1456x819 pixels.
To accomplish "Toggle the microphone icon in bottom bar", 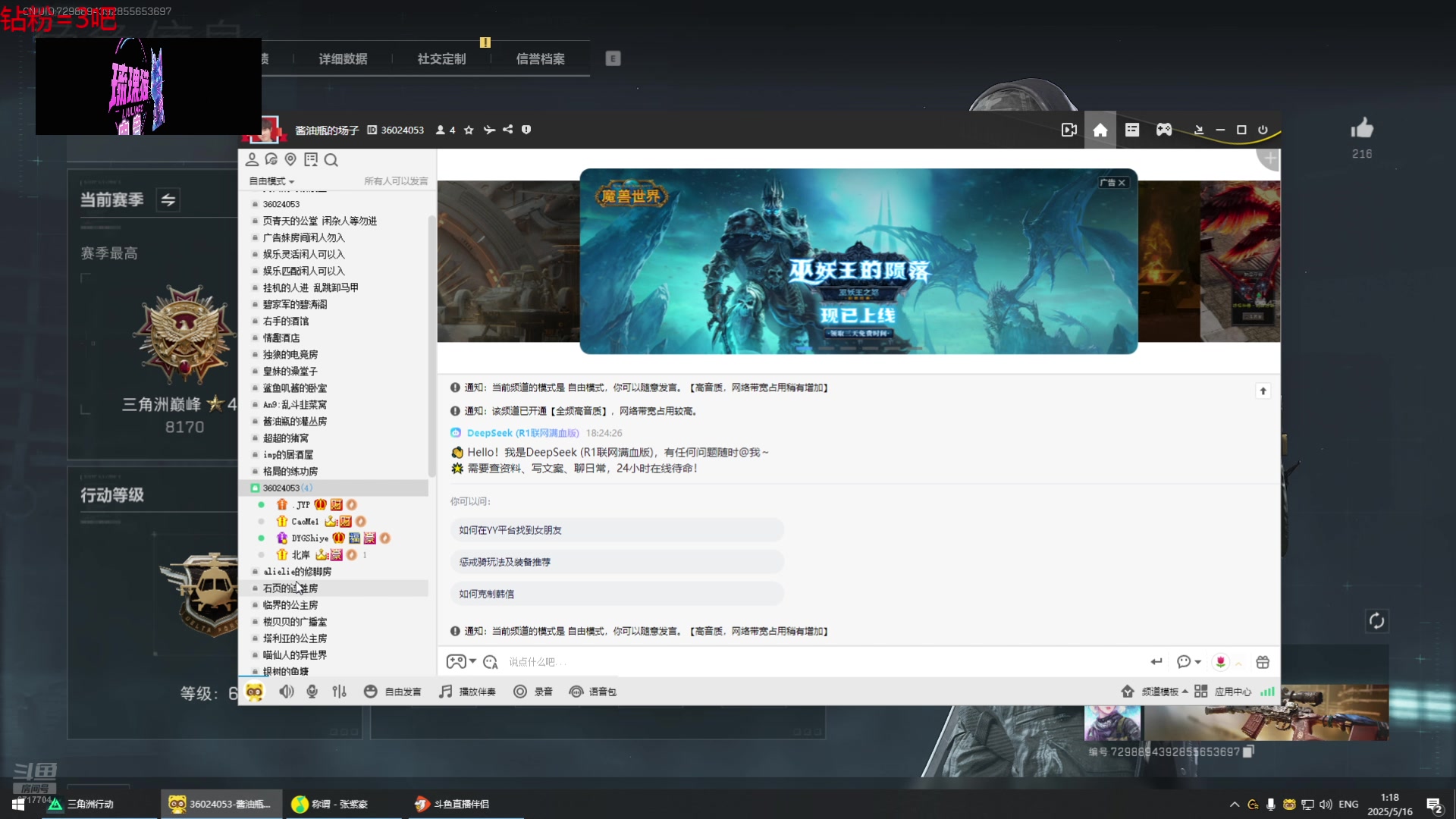I will (312, 692).
